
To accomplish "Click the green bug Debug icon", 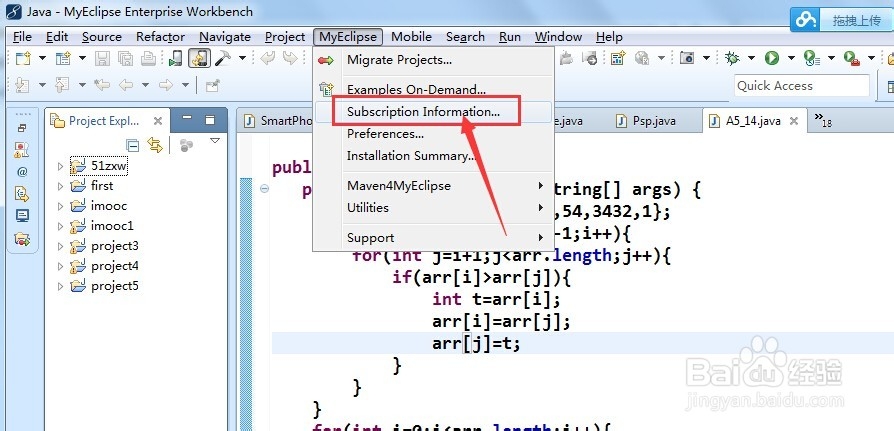I will [x=732, y=58].
